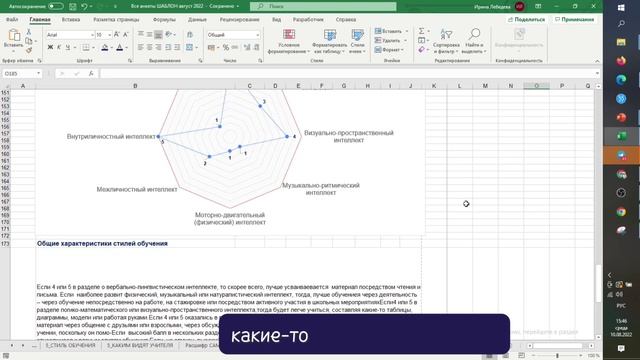The width and height of the screenshot is (640, 360).
Task: Switch to the Вид ribbon tab
Action: click(x=276, y=20)
